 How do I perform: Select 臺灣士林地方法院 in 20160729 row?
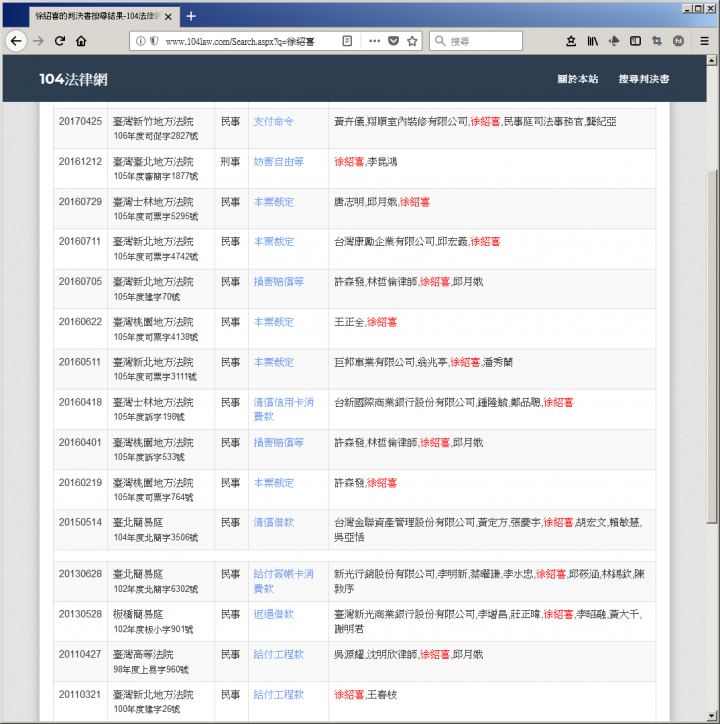(153, 202)
